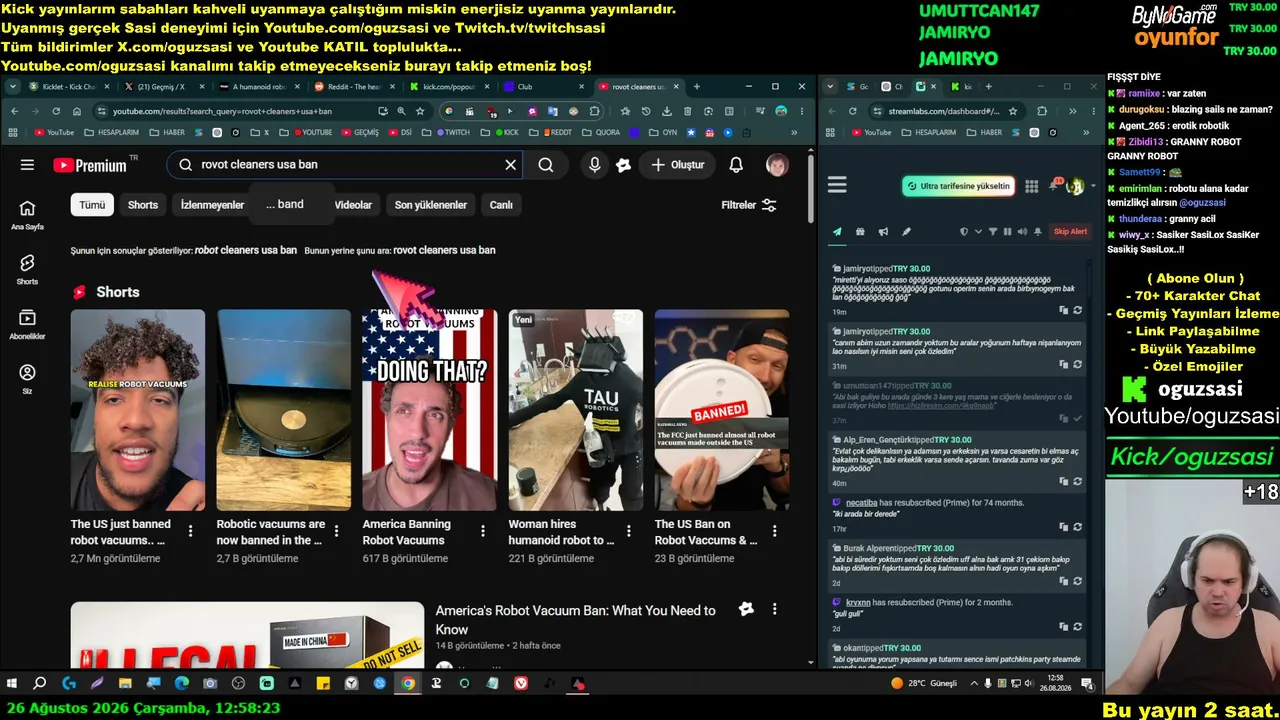Start voice search with the microphone icon

pos(595,165)
